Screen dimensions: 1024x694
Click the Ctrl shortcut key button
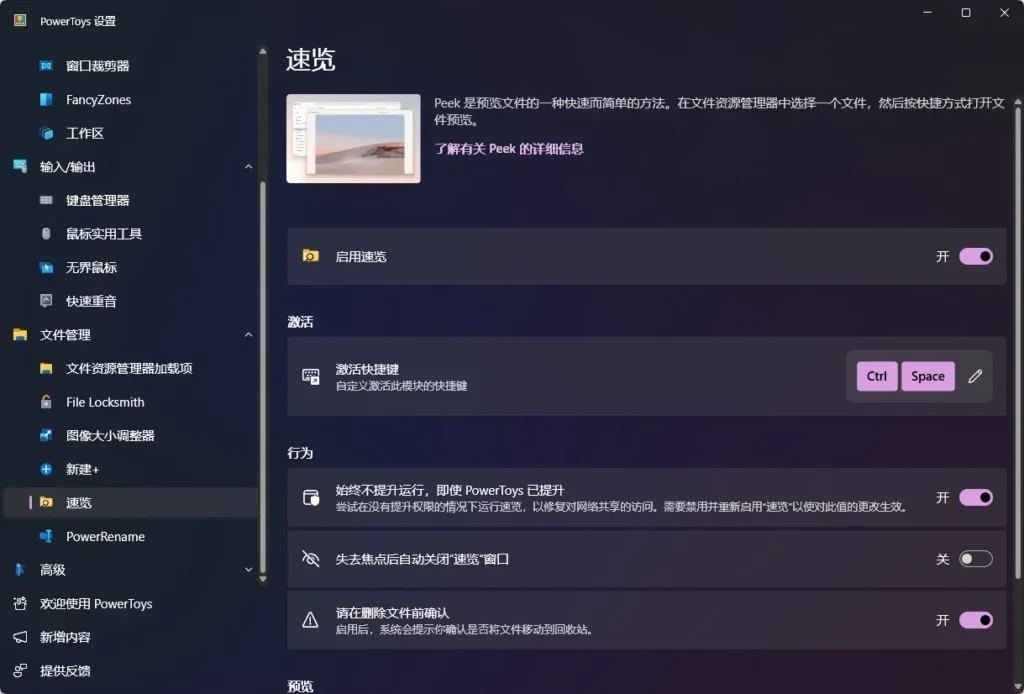pos(876,376)
